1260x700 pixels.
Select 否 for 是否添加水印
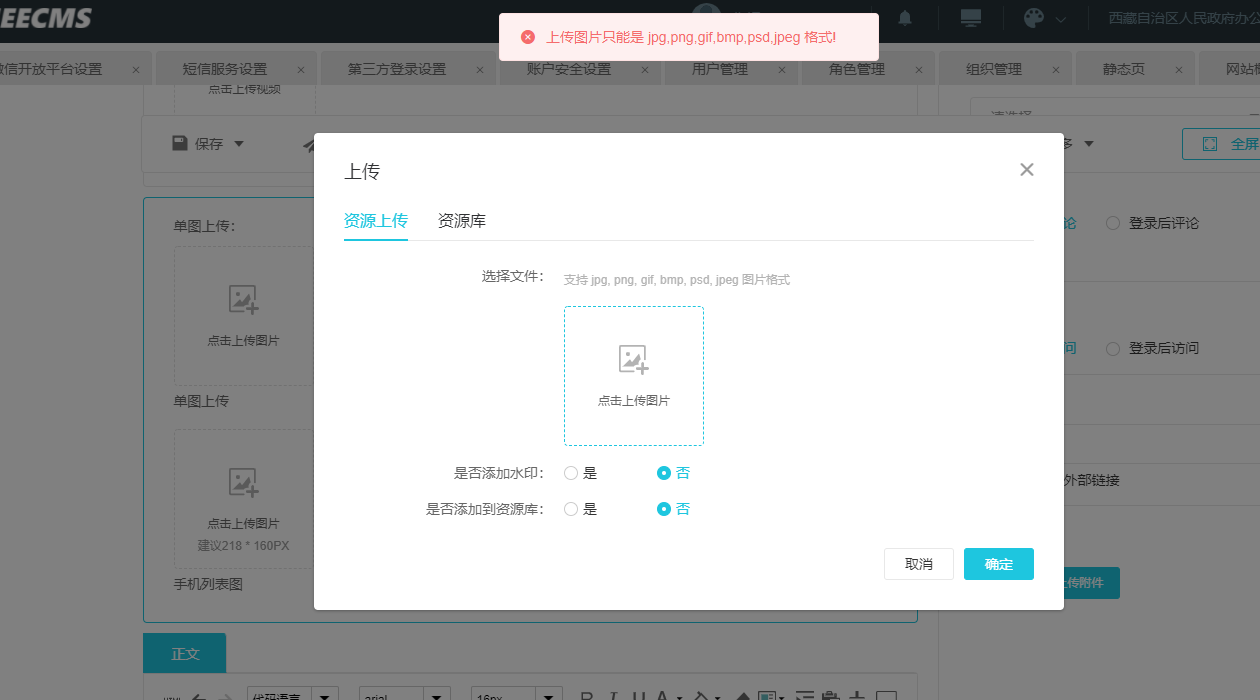tap(663, 473)
